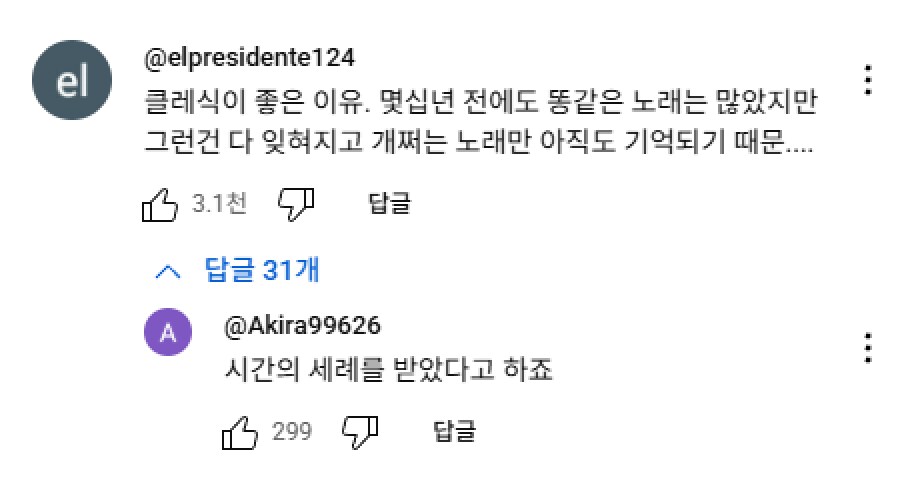
Task: Dislike the comment by @elpresidente124
Action: pos(295,204)
